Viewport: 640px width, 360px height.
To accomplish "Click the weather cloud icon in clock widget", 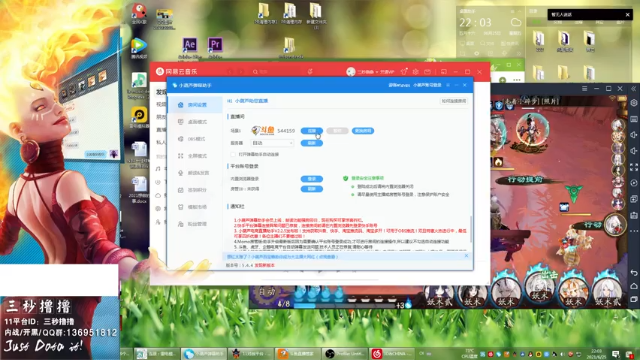I will click(x=516, y=22).
